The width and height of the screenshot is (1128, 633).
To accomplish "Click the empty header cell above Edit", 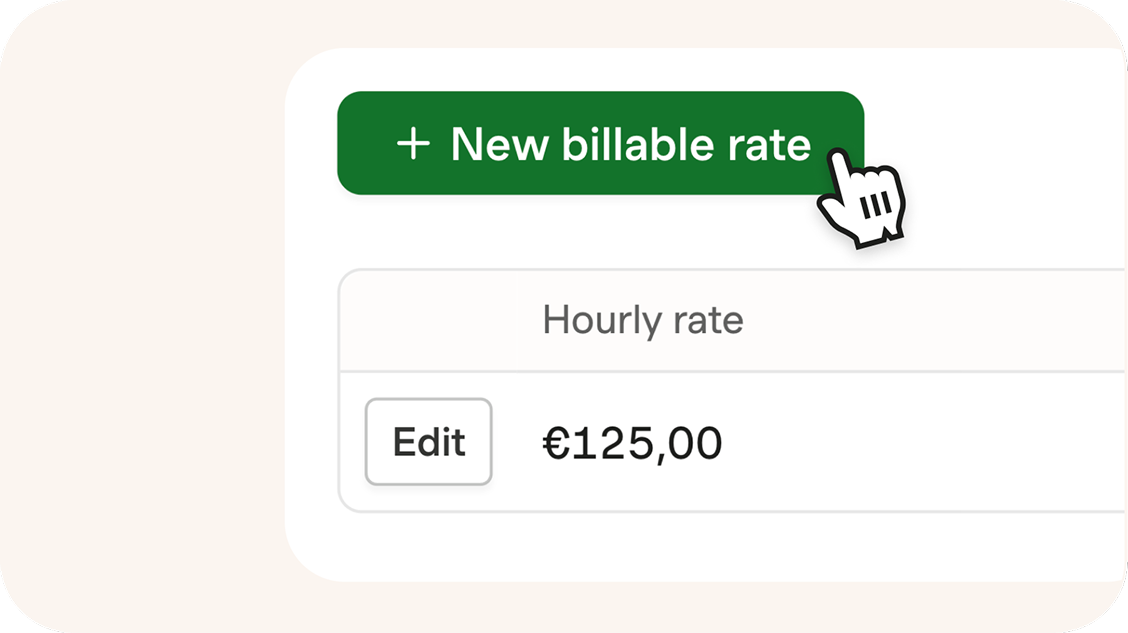I will [x=428, y=321].
